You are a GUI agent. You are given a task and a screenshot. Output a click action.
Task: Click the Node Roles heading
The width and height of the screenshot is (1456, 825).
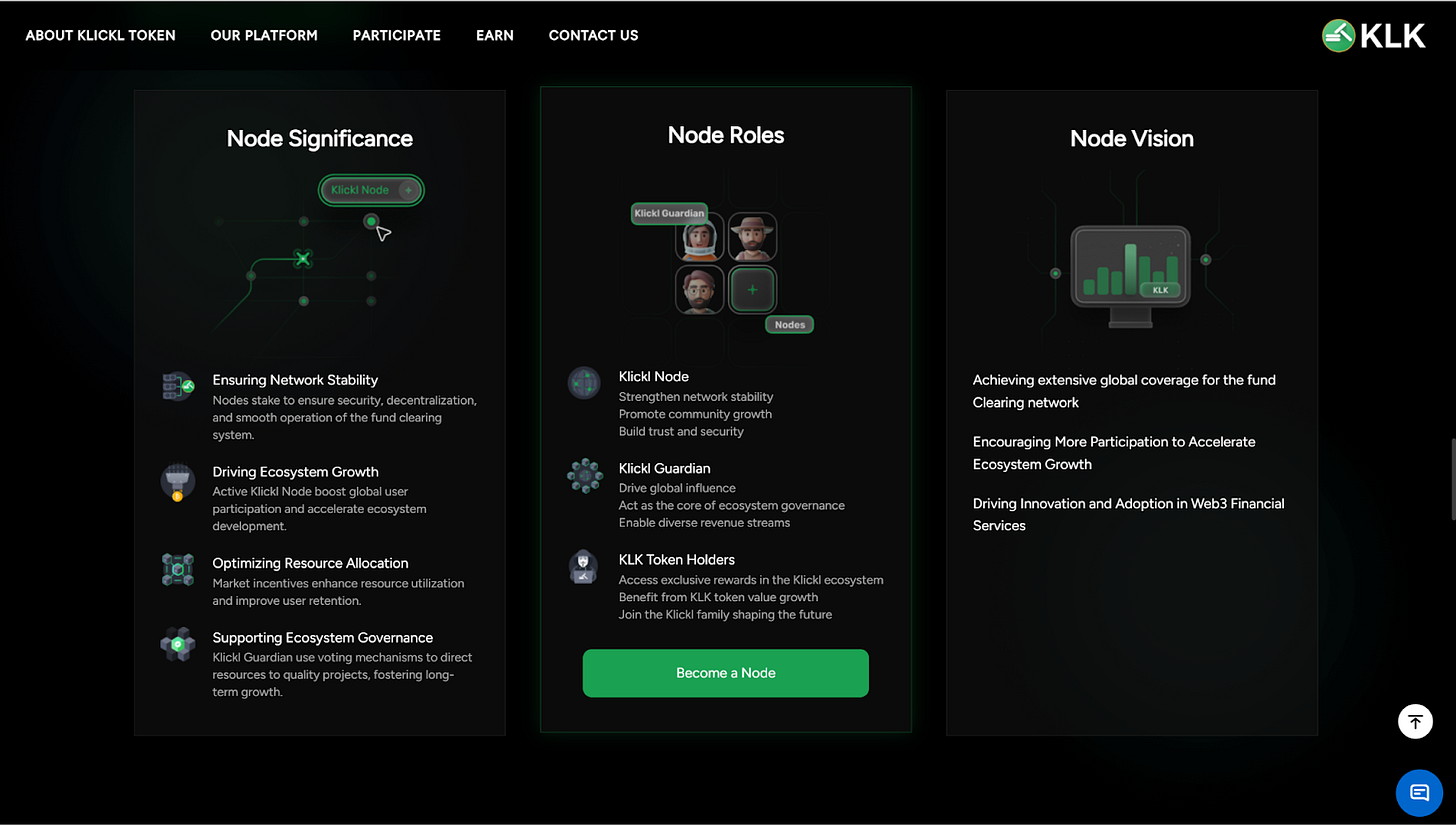[x=726, y=135]
